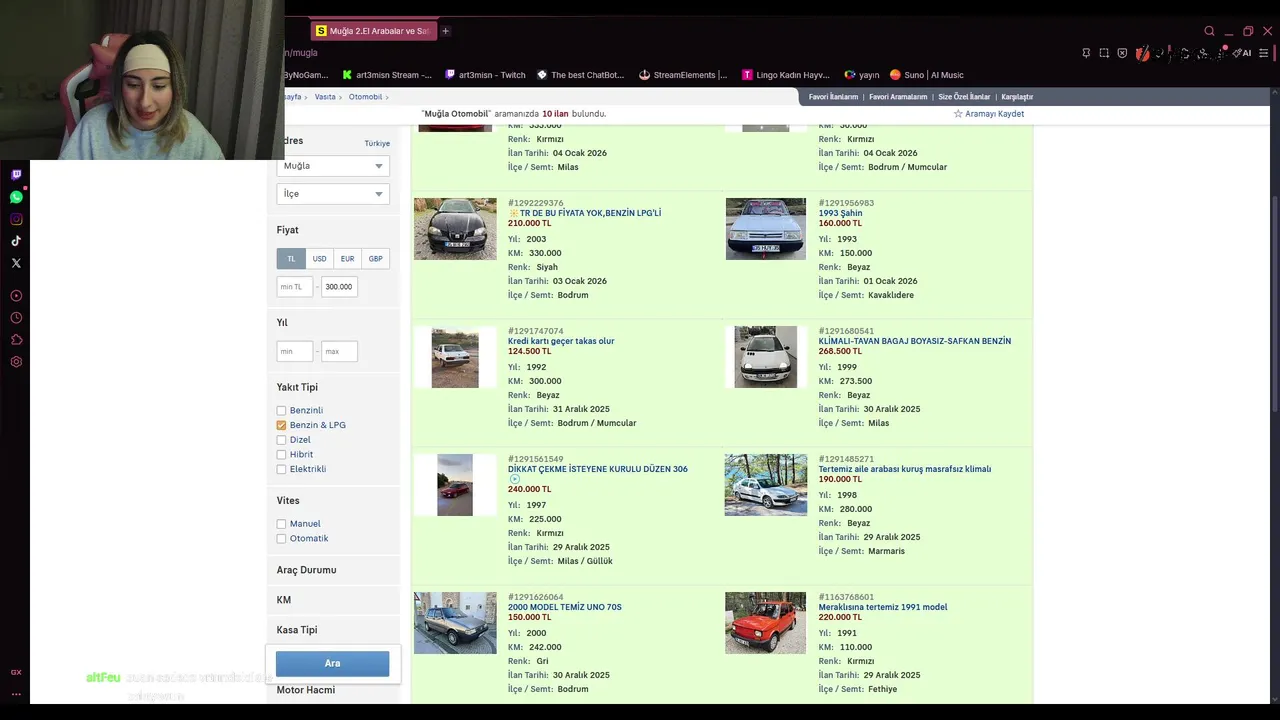The width and height of the screenshot is (1280, 720).
Task: Click the max price field showing 300.000
Action: click(x=339, y=287)
